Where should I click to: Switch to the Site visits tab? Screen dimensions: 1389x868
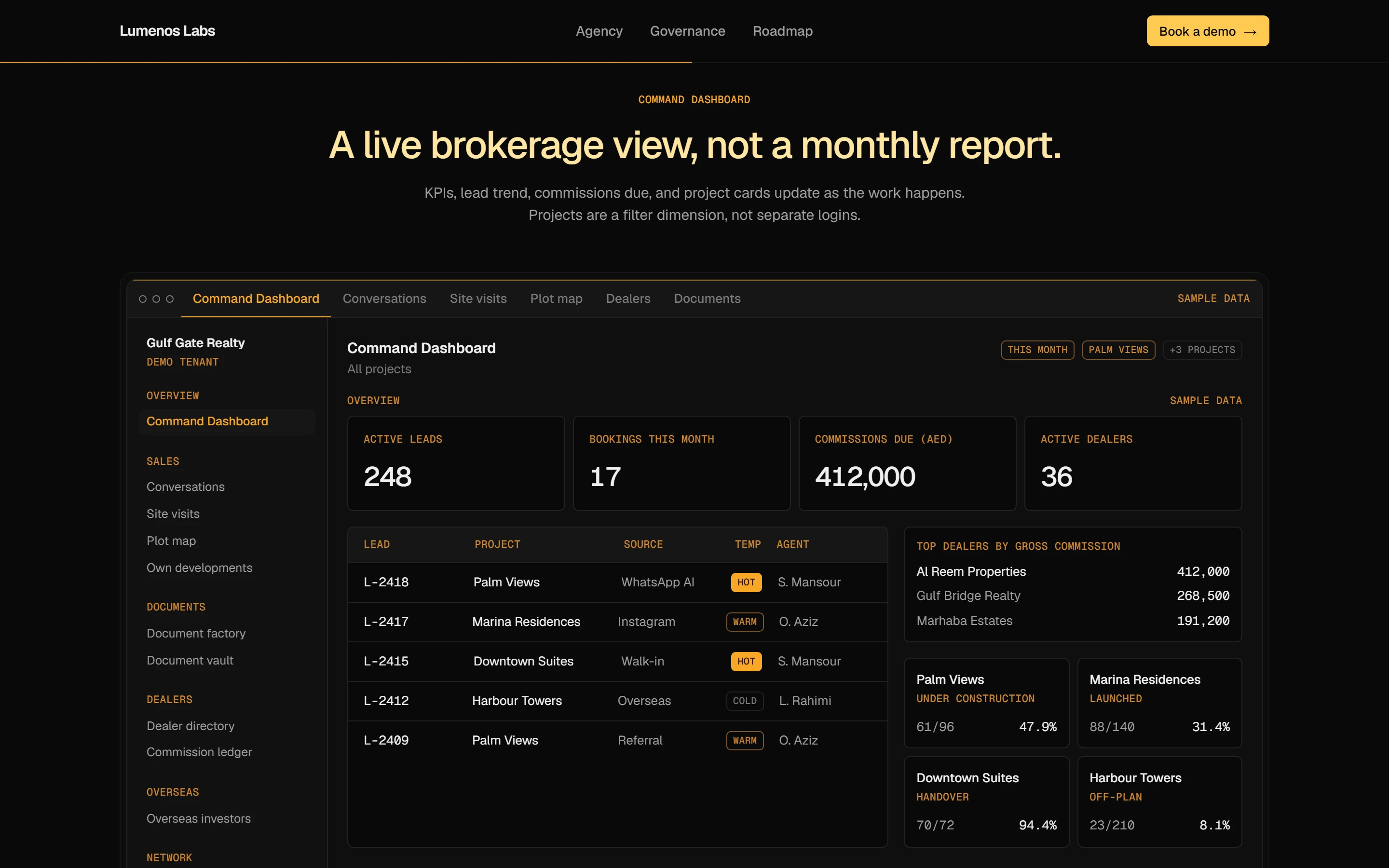click(x=477, y=298)
